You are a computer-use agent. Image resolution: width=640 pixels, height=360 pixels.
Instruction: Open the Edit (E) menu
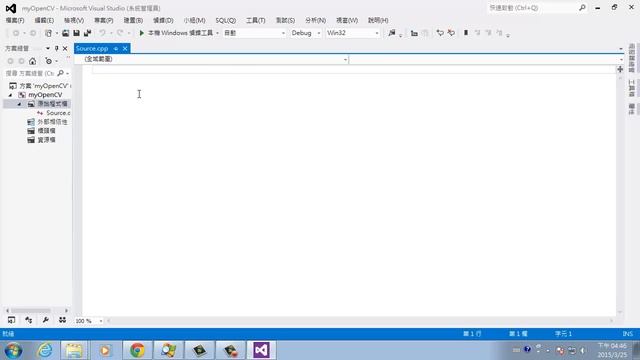44,20
